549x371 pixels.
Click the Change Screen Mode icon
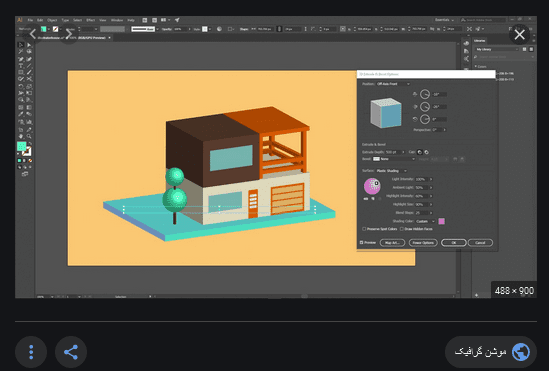point(25,174)
